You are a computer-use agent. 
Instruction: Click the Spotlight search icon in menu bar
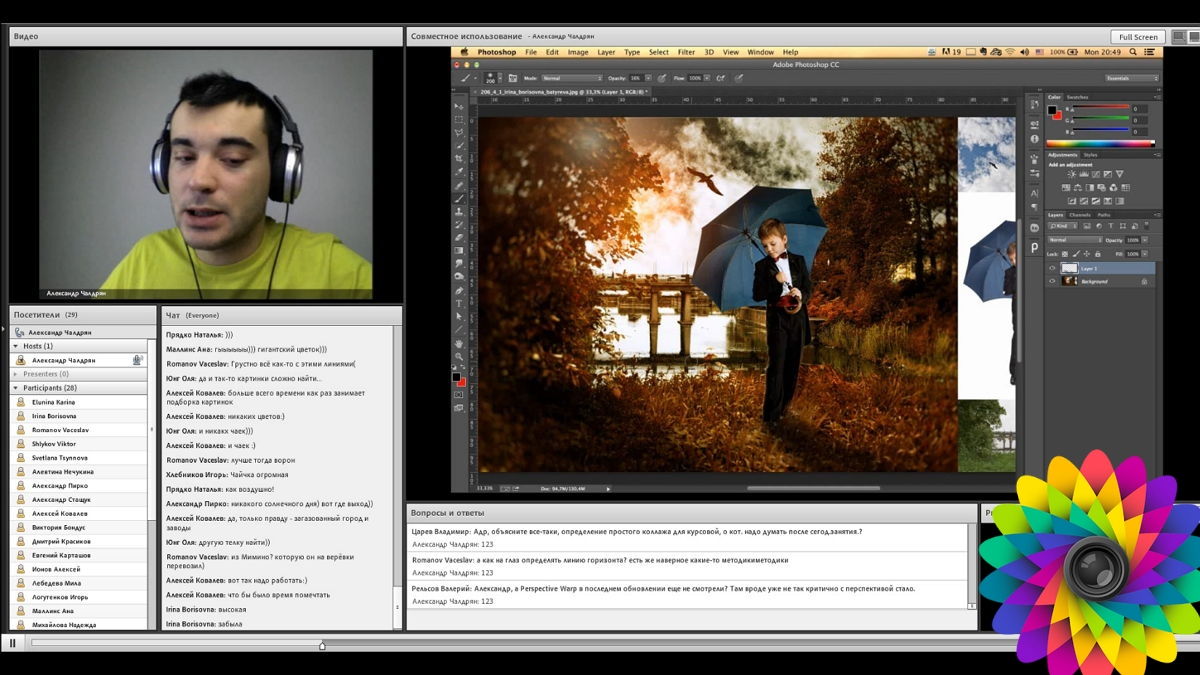coord(1135,52)
